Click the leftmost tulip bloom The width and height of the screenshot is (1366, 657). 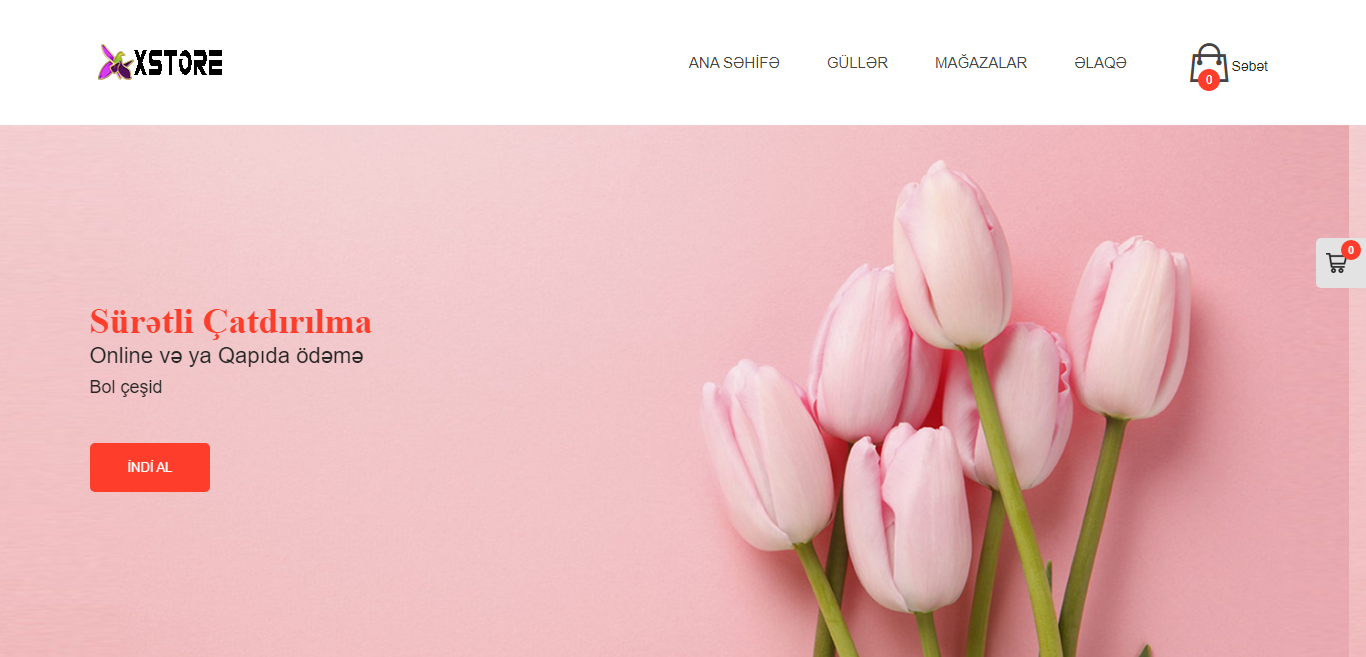(768, 455)
